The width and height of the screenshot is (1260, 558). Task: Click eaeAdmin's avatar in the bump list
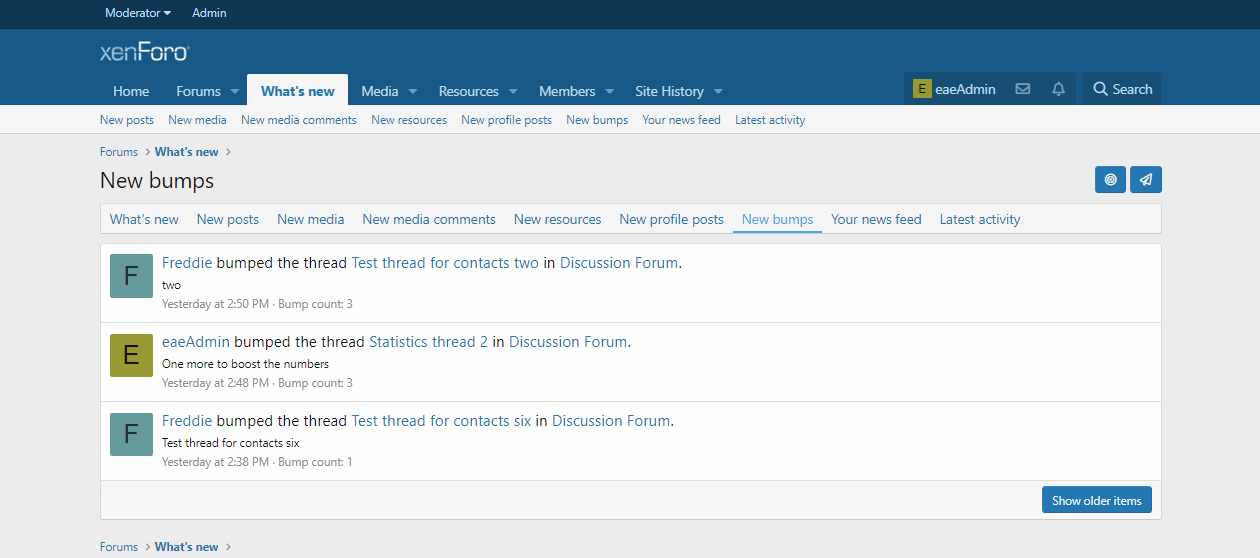131,355
